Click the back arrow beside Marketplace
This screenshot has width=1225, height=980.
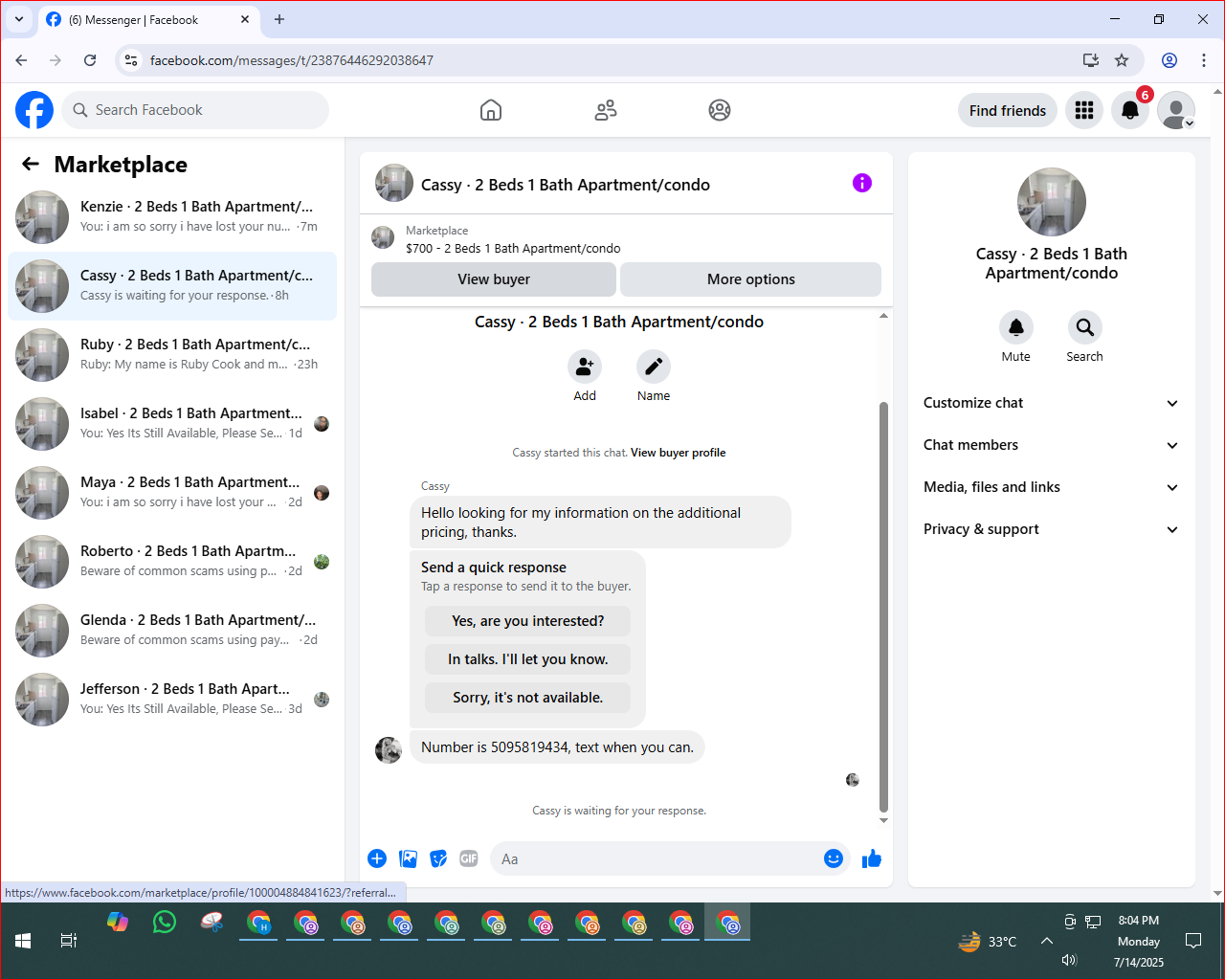coord(31,165)
